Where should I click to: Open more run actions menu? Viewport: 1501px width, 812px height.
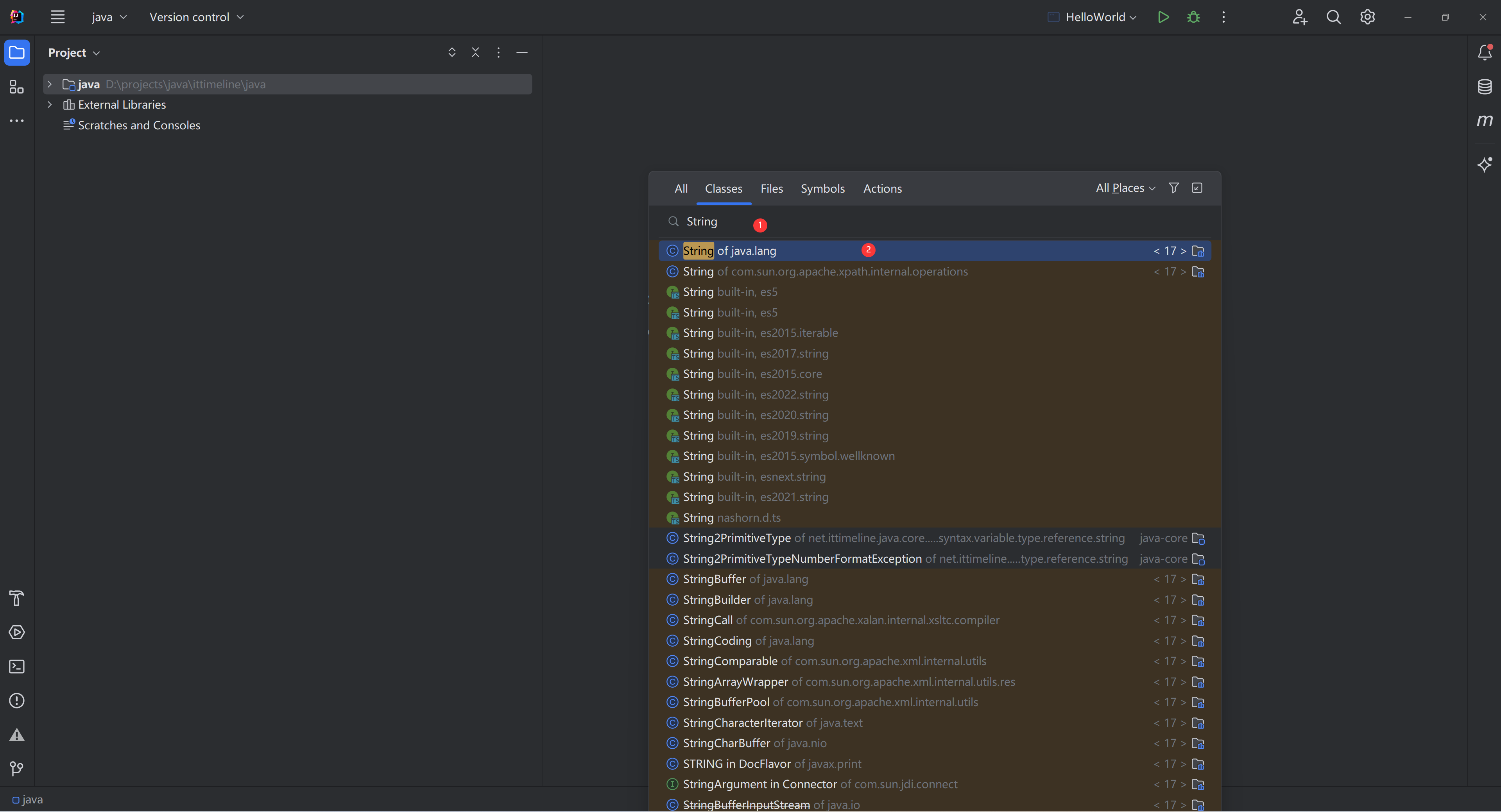pyautogui.click(x=1223, y=17)
